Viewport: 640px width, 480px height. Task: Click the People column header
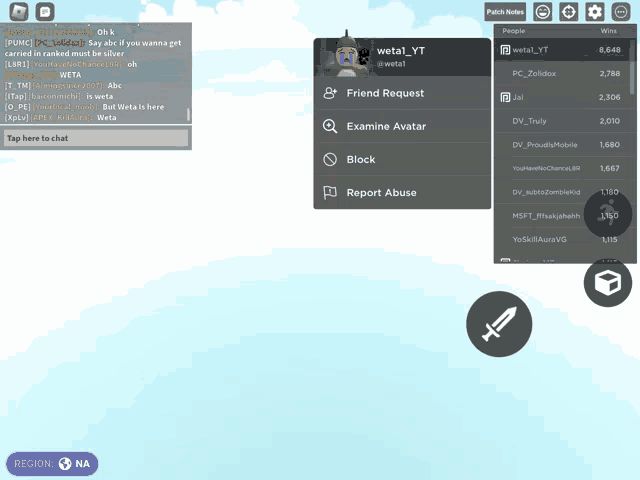[x=513, y=31]
